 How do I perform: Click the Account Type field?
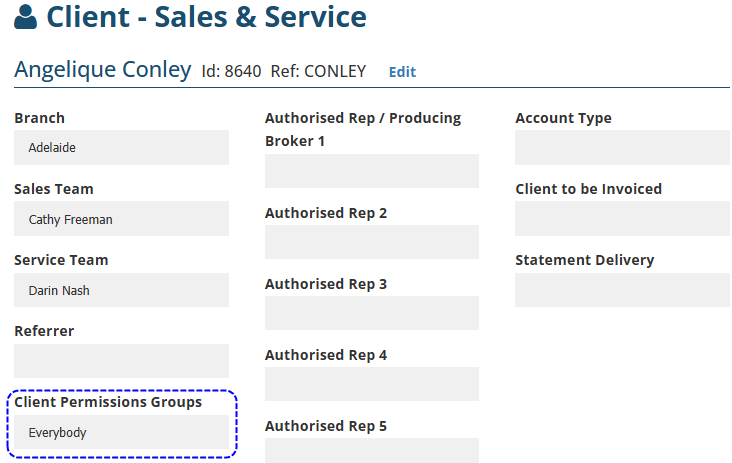click(622, 148)
